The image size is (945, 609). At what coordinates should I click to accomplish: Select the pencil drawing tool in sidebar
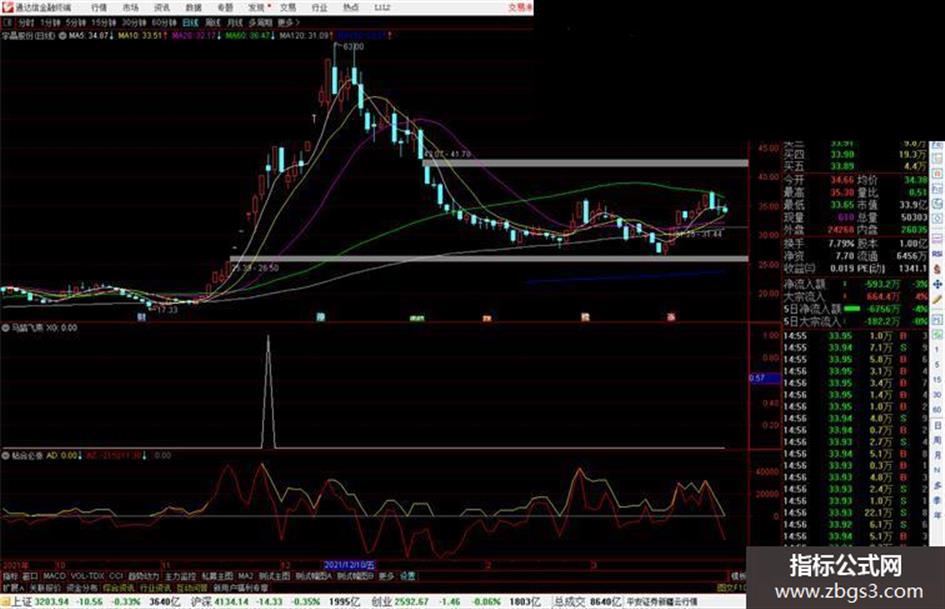point(937,300)
